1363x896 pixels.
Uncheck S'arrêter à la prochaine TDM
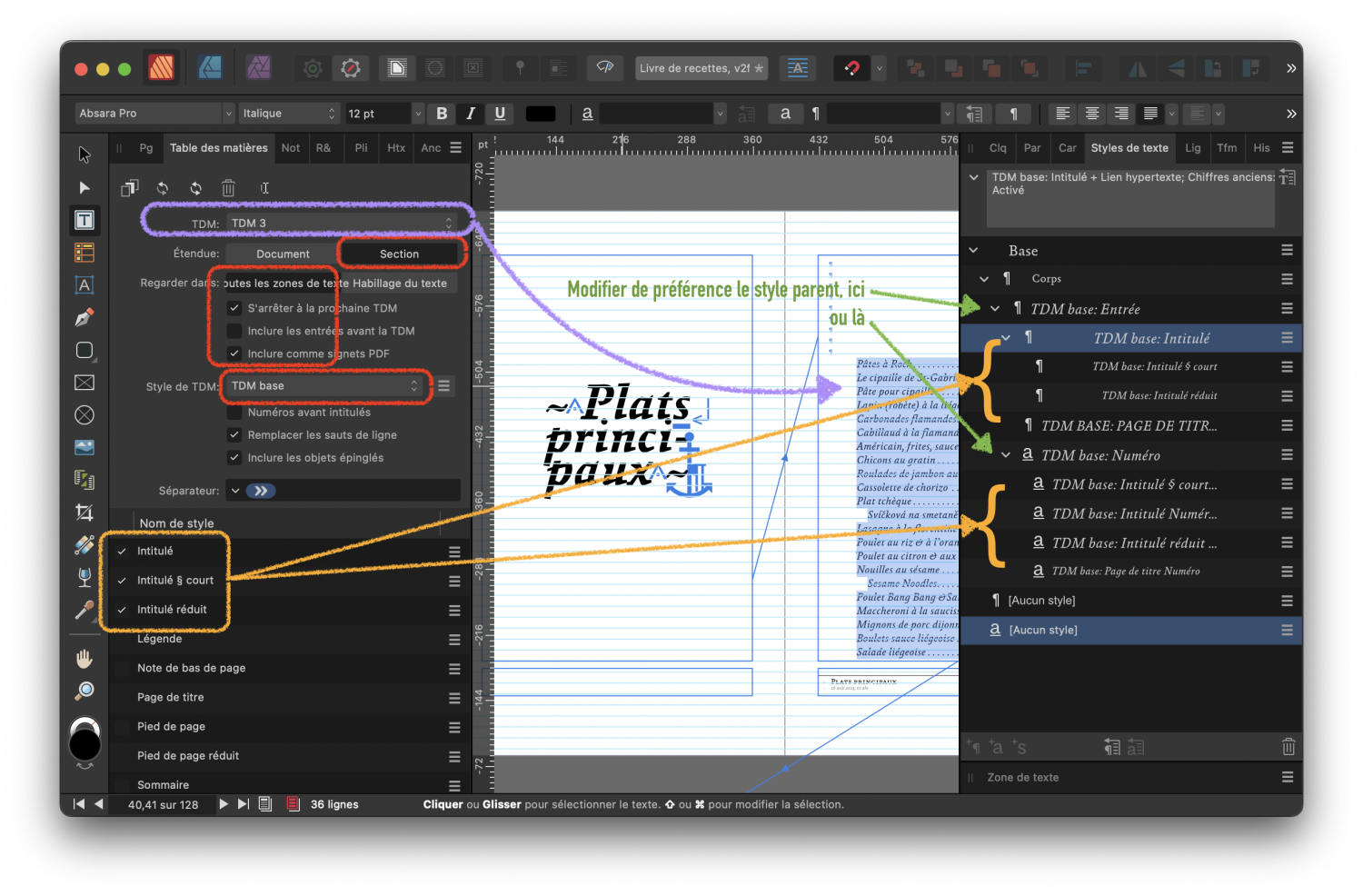[234, 308]
